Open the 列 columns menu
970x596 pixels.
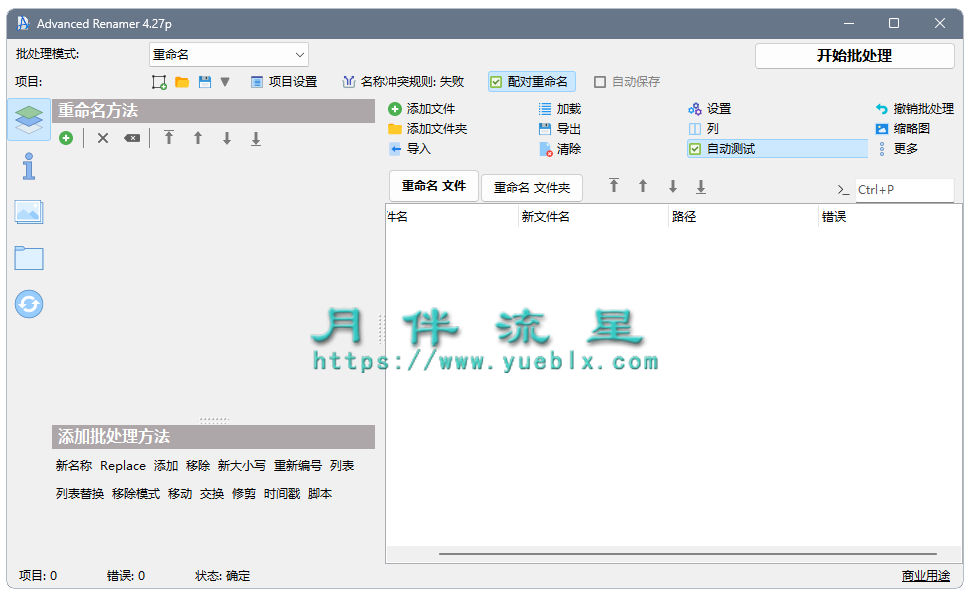click(703, 129)
